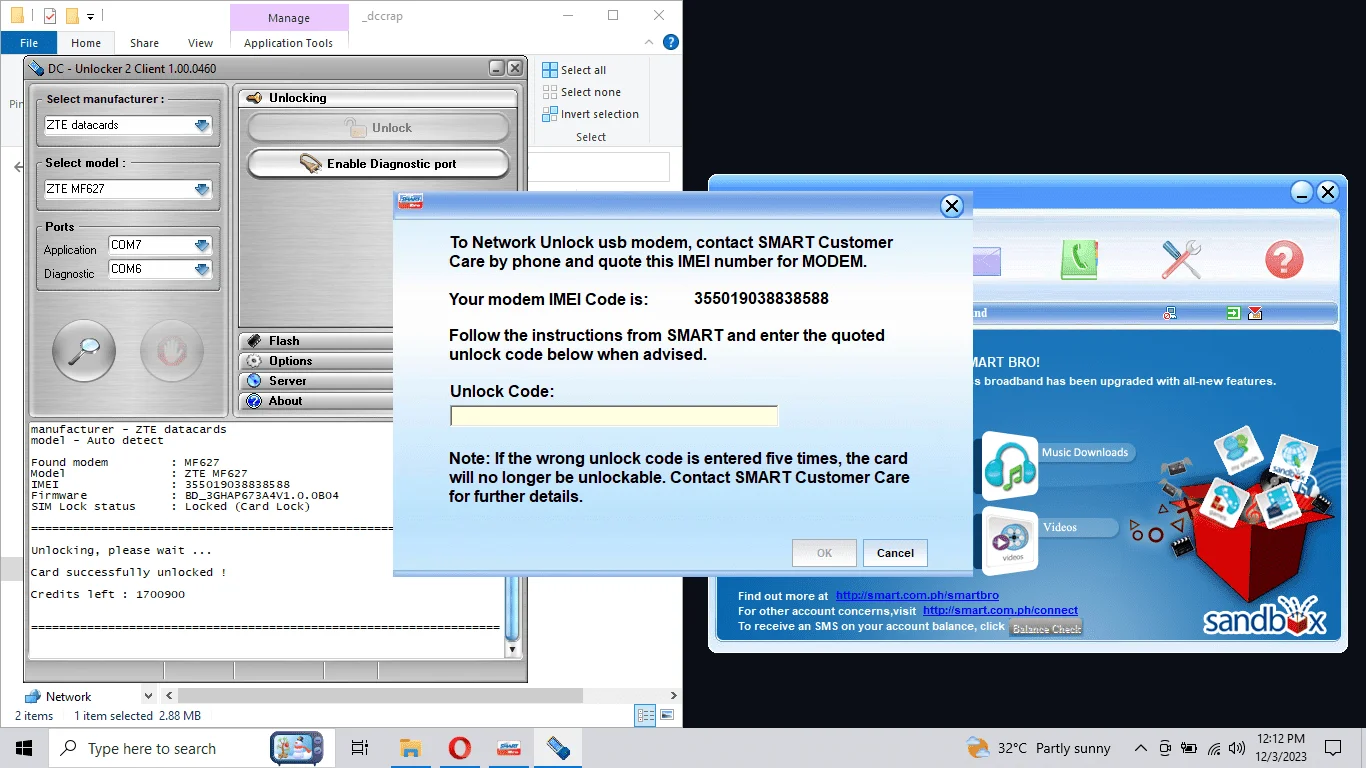Switch Explorer to details view icon

(645, 715)
